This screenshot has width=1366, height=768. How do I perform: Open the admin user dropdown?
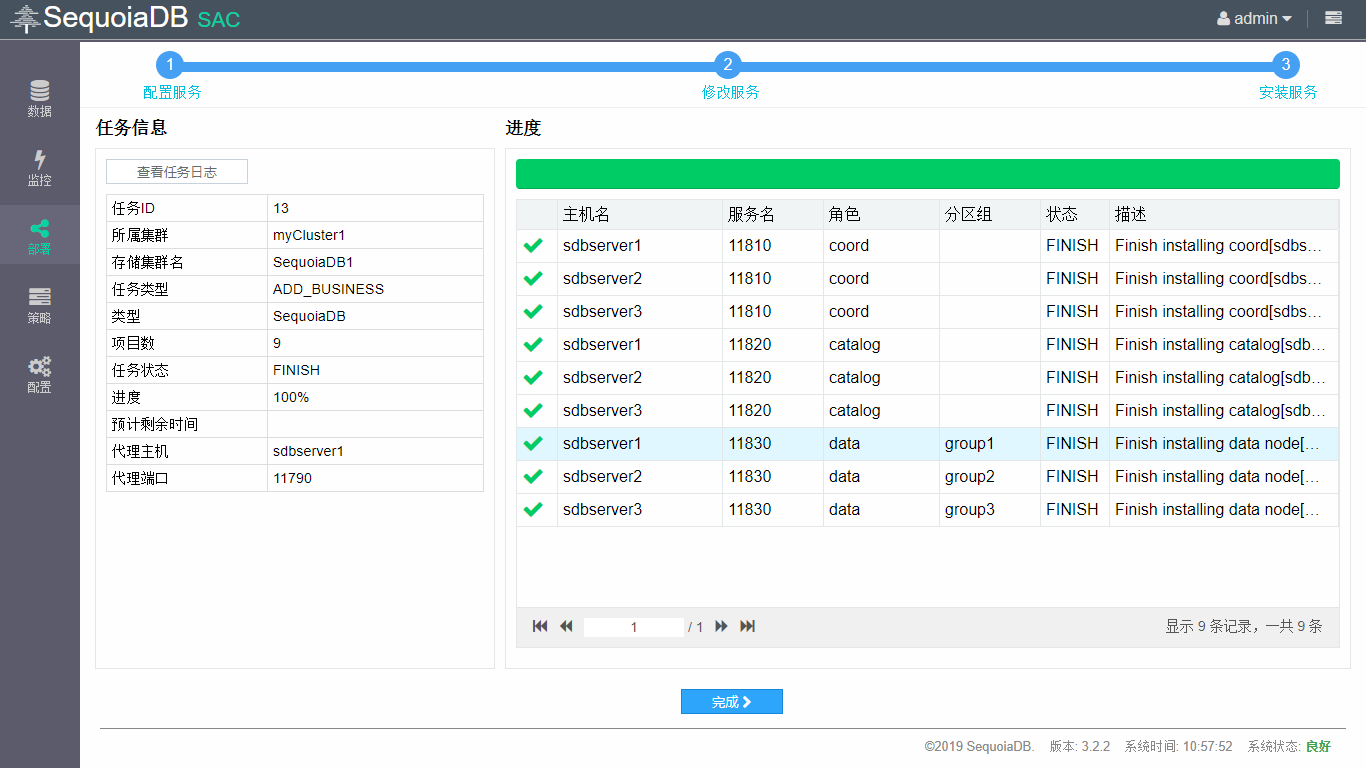click(1254, 18)
